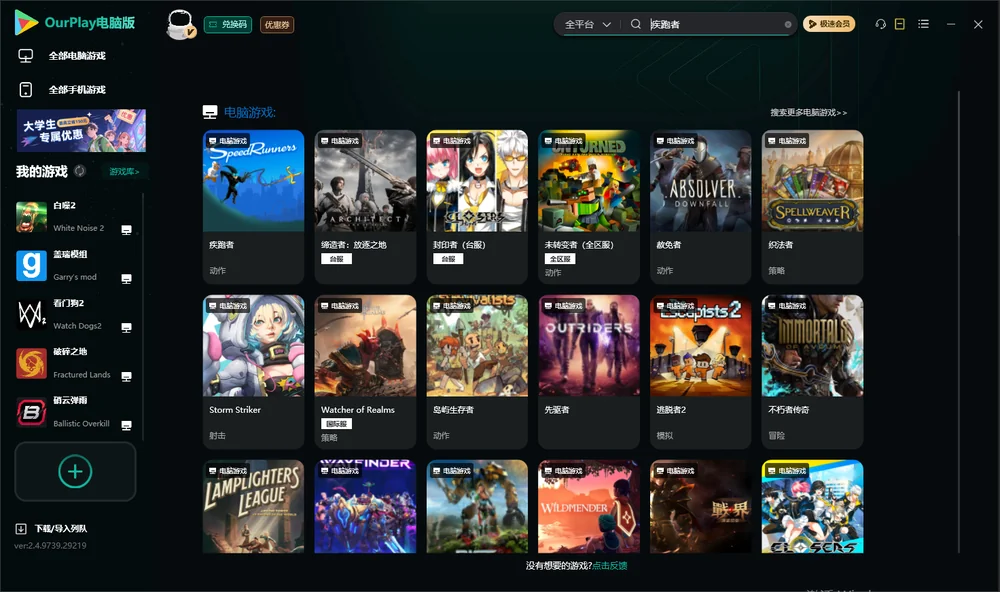Image resolution: width=1000 pixels, height=592 pixels.
Task: Expand the 全平台 platform dropdown
Action: (587, 24)
